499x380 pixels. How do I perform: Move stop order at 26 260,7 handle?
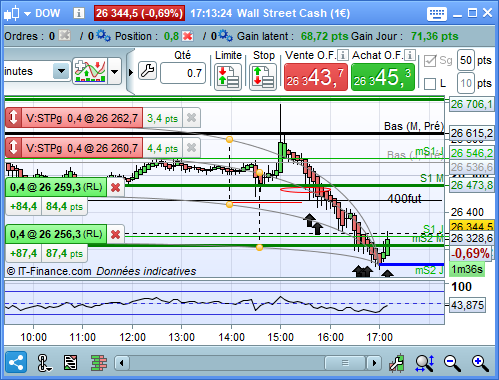[13, 147]
